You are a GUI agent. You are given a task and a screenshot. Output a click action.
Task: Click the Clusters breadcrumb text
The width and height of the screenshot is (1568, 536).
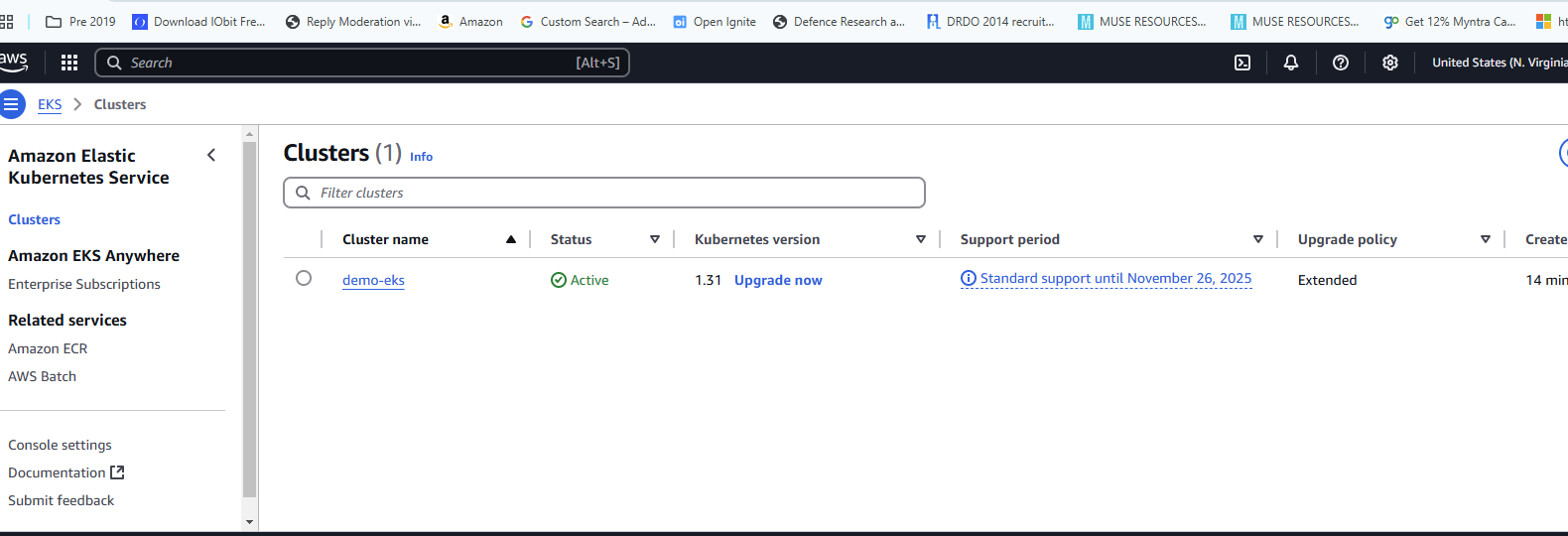click(x=120, y=104)
